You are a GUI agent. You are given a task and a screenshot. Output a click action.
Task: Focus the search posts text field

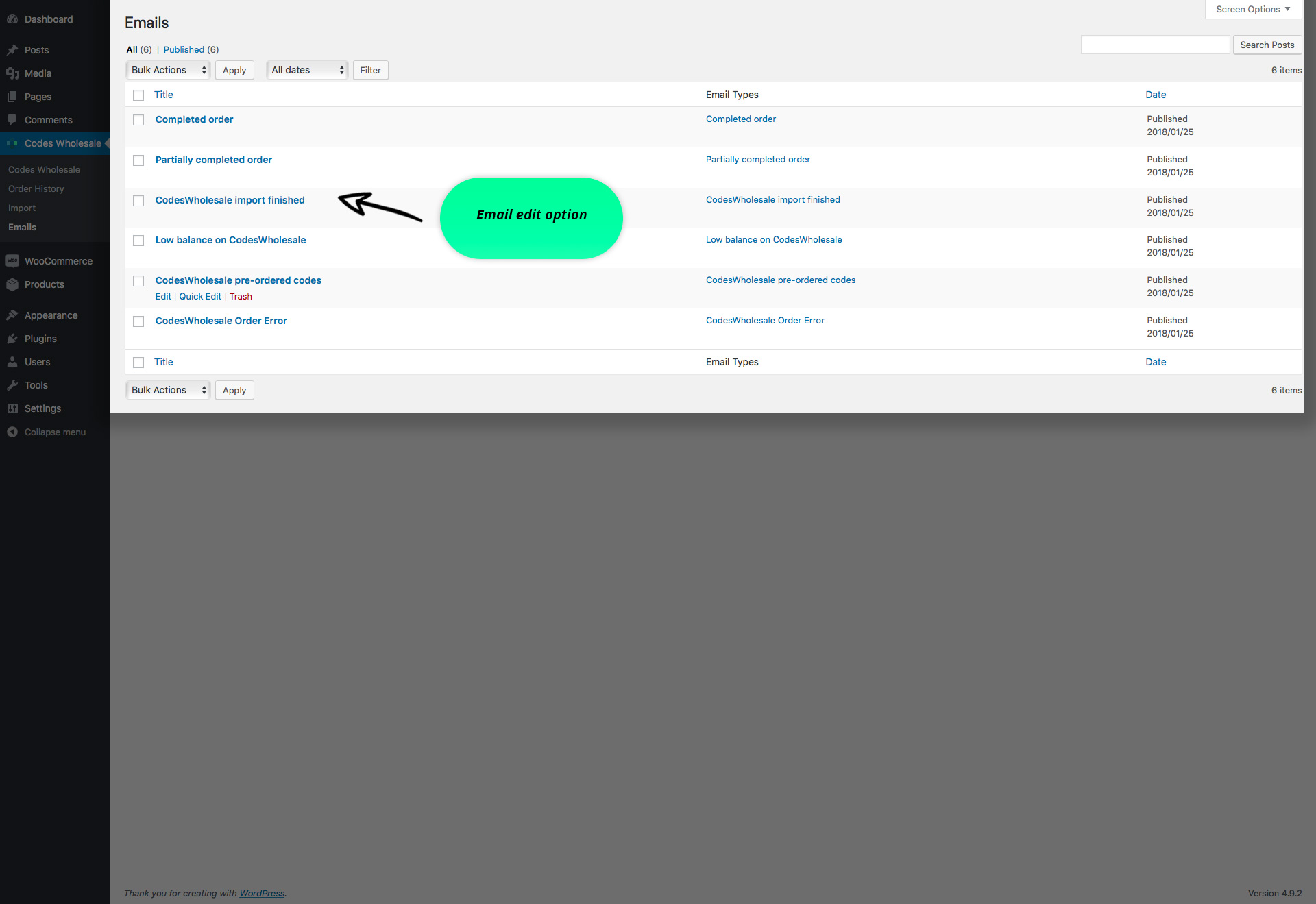pos(1155,45)
